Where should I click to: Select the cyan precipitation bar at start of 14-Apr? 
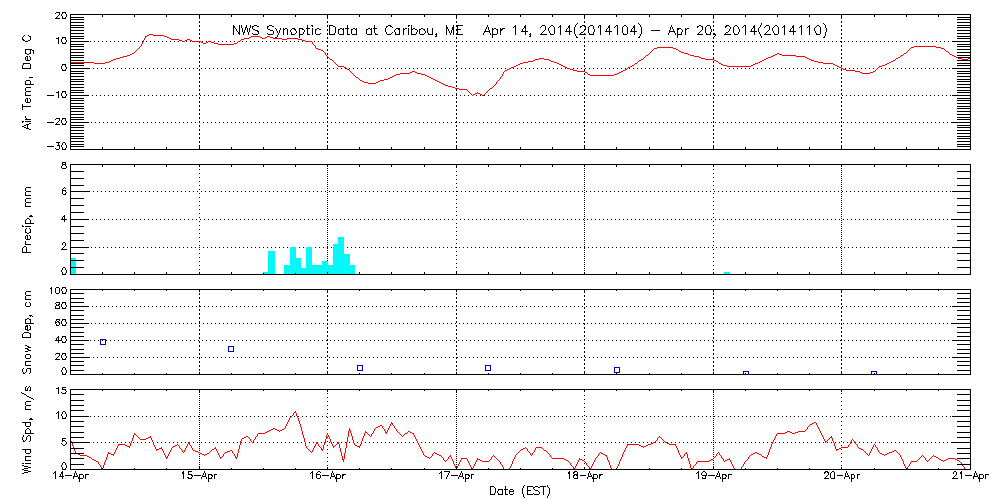(73, 266)
